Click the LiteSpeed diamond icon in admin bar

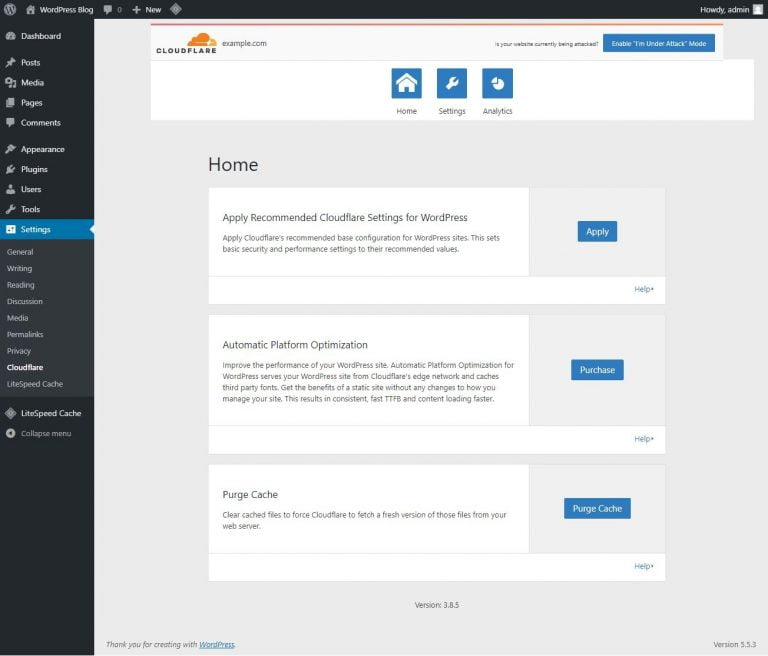[176, 9]
